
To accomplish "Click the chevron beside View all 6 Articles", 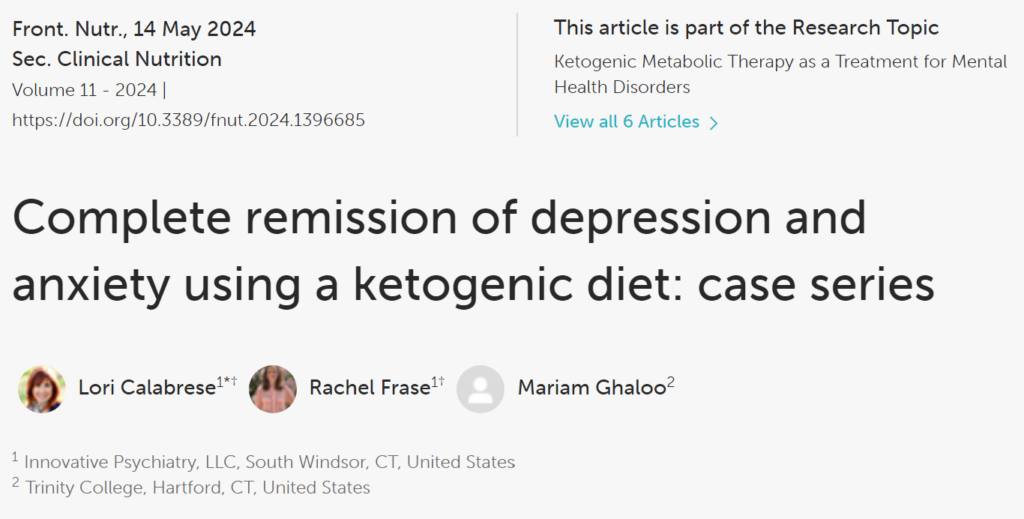I will click(713, 123).
